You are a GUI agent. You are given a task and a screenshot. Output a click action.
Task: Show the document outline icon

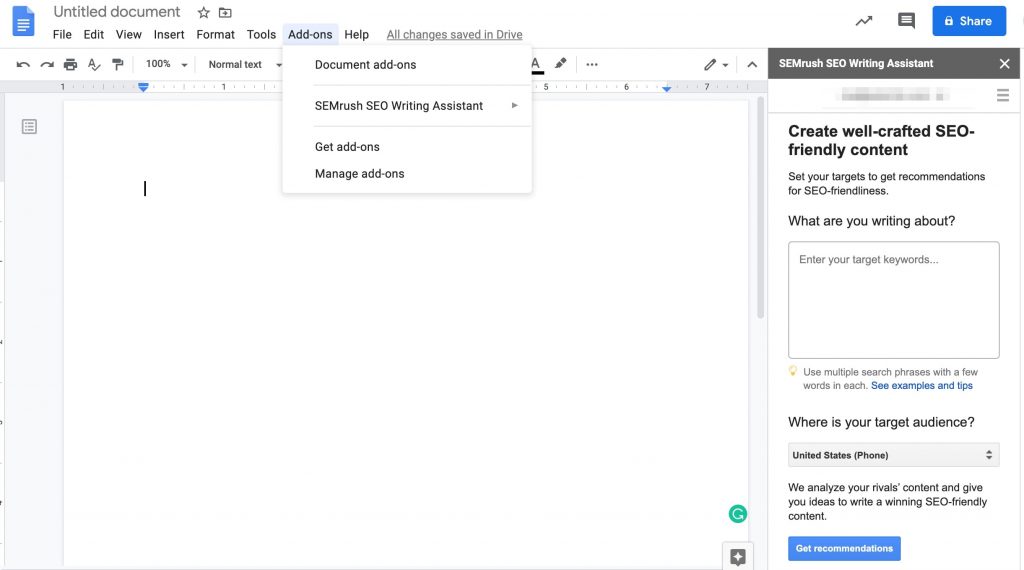[29, 127]
